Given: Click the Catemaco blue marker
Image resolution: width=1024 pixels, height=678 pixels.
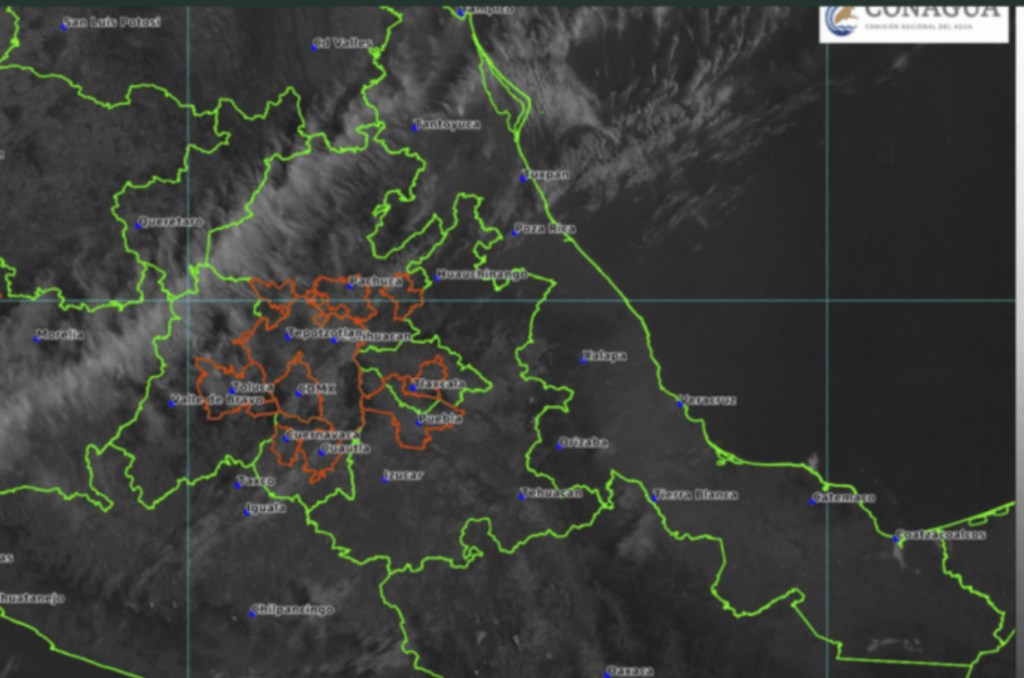Looking at the screenshot, I should [x=814, y=500].
